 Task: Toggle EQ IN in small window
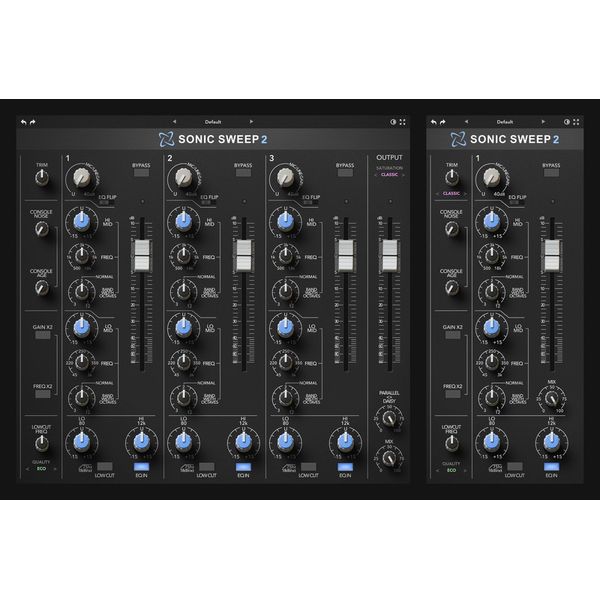pos(551,467)
